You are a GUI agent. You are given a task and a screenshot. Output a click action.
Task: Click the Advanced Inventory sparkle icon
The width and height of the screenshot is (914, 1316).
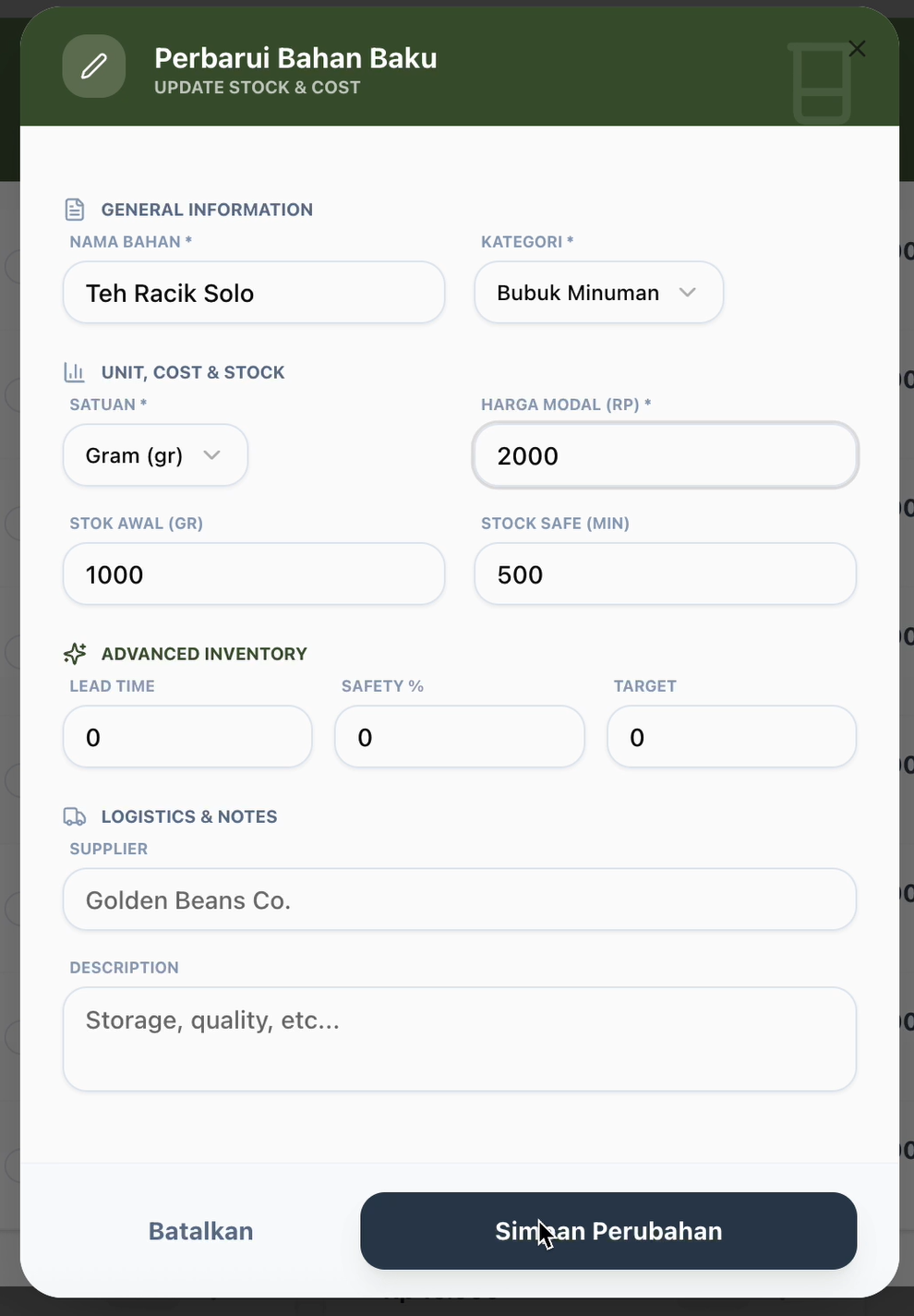(75, 654)
